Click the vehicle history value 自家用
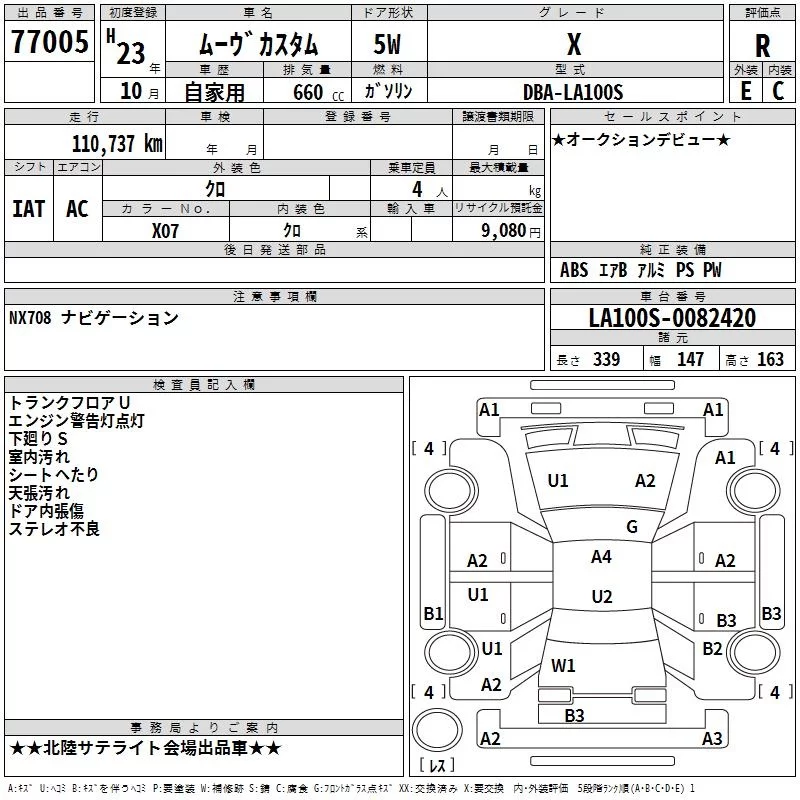Viewport: 800px width, 800px height. tap(214, 92)
